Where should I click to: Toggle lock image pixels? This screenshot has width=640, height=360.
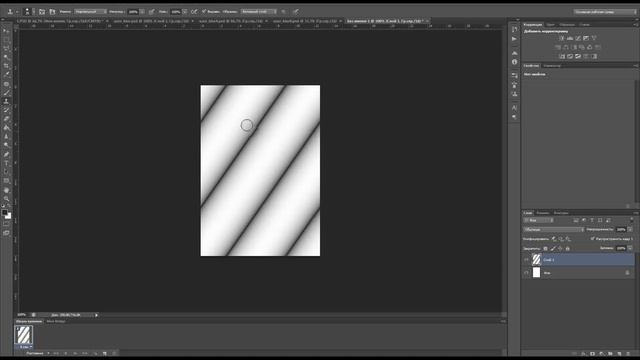(553, 248)
